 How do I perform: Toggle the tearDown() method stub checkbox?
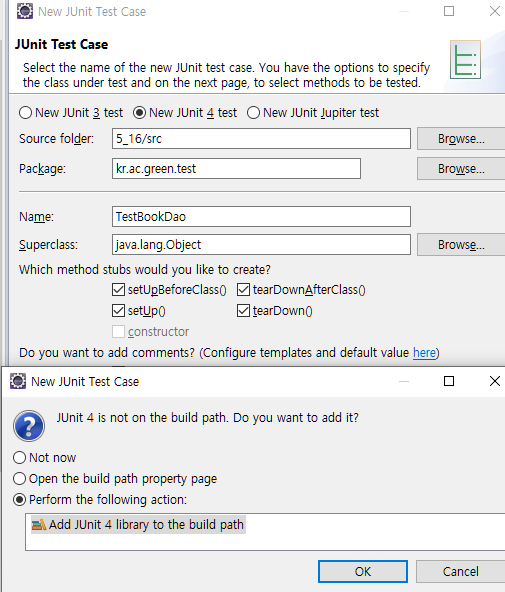[243, 311]
